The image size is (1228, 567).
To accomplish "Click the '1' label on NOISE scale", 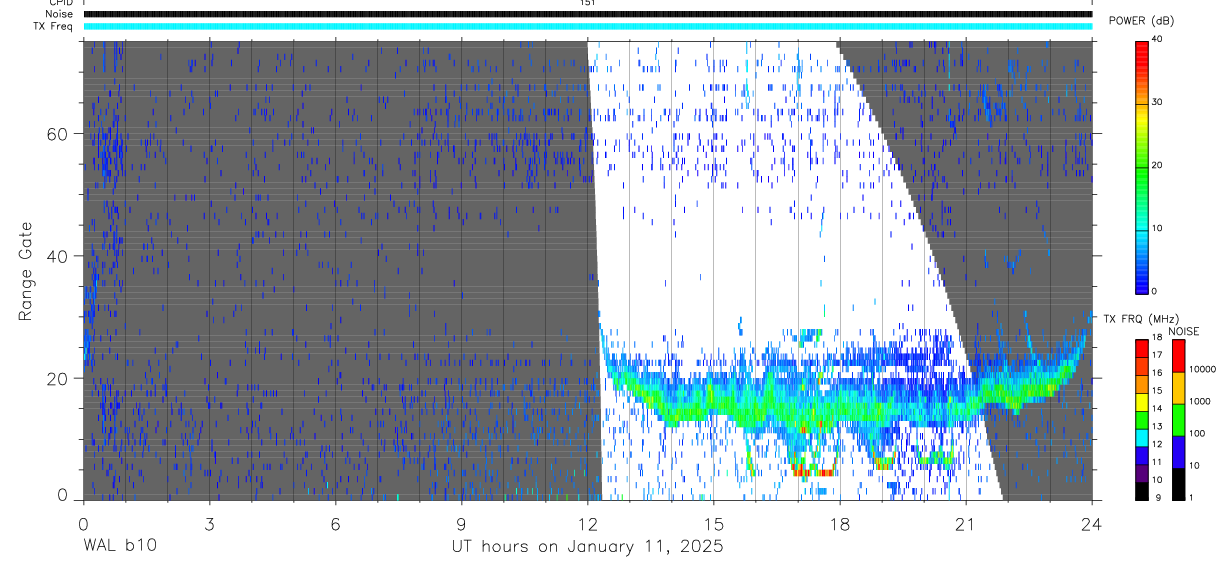I will click(x=1190, y=497).
